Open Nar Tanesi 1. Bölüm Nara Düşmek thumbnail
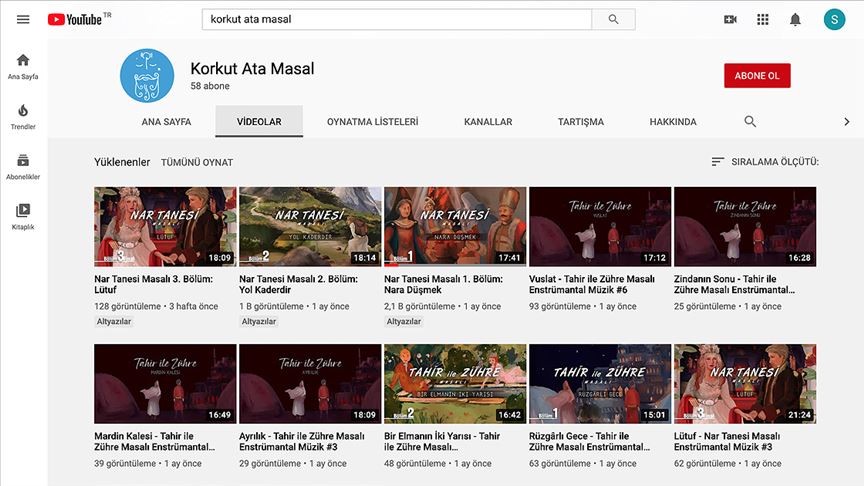 pyautogui.click(x=455, y=226)
